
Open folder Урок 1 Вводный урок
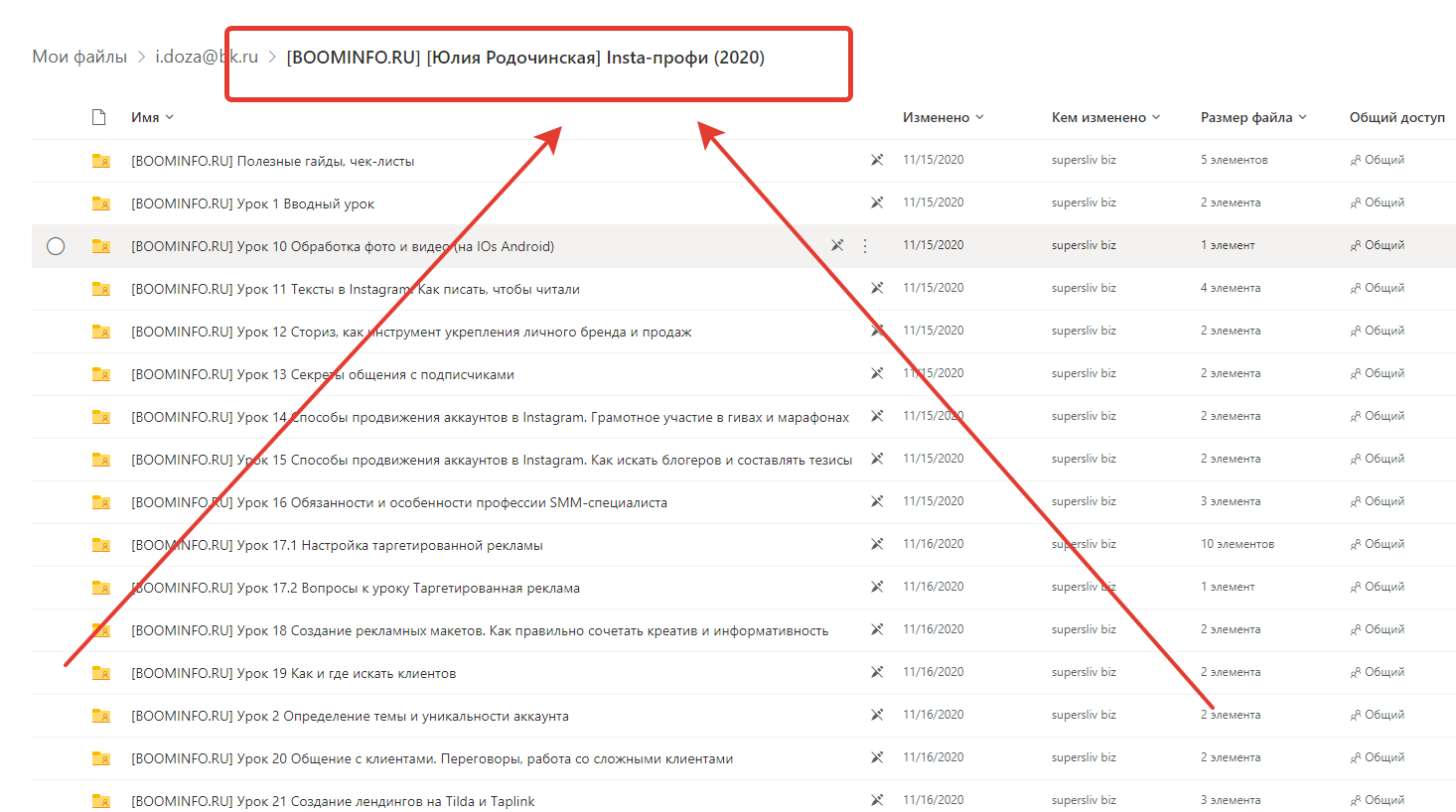(x=253, y=203)
